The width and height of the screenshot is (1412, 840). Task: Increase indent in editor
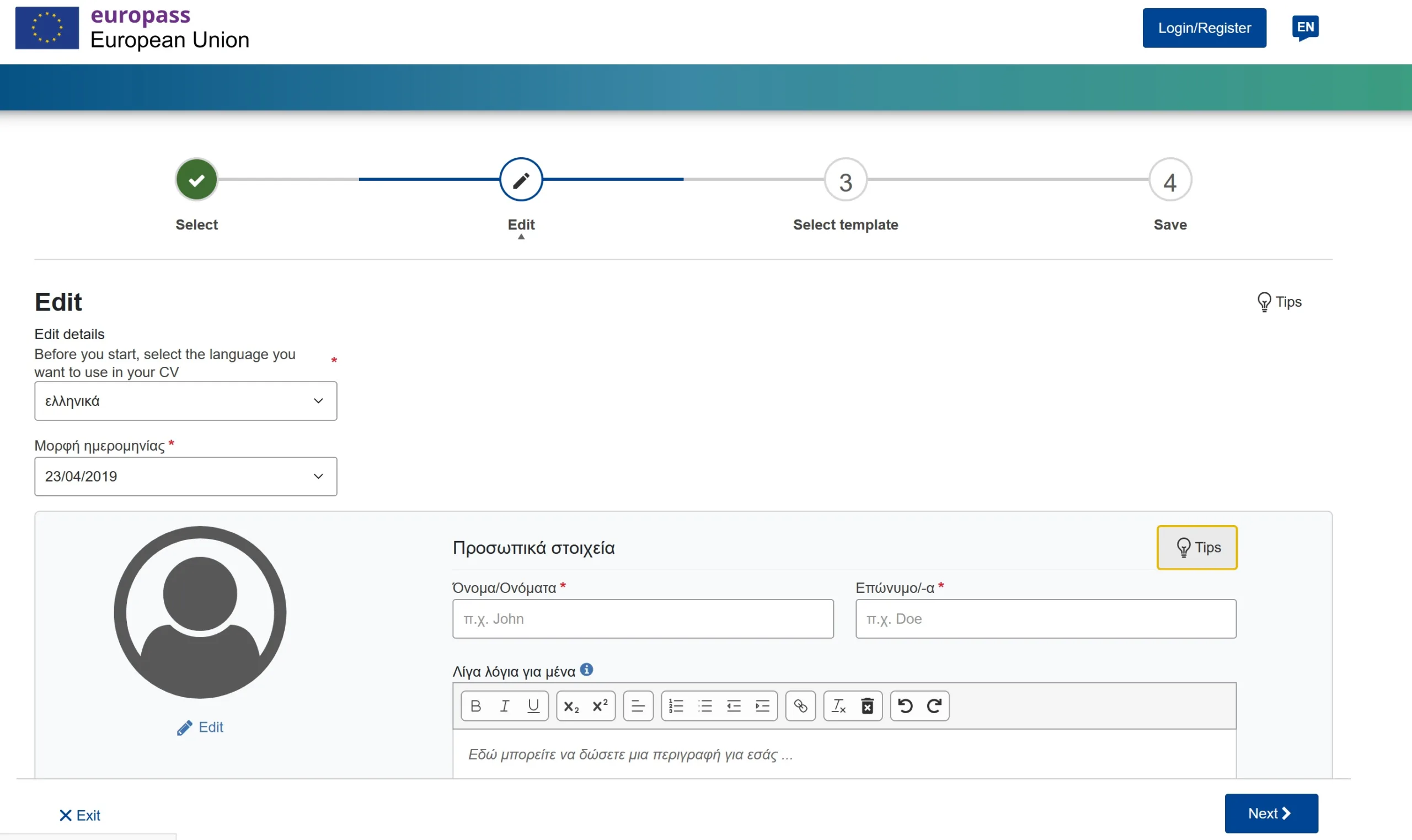tap(763, 706)
